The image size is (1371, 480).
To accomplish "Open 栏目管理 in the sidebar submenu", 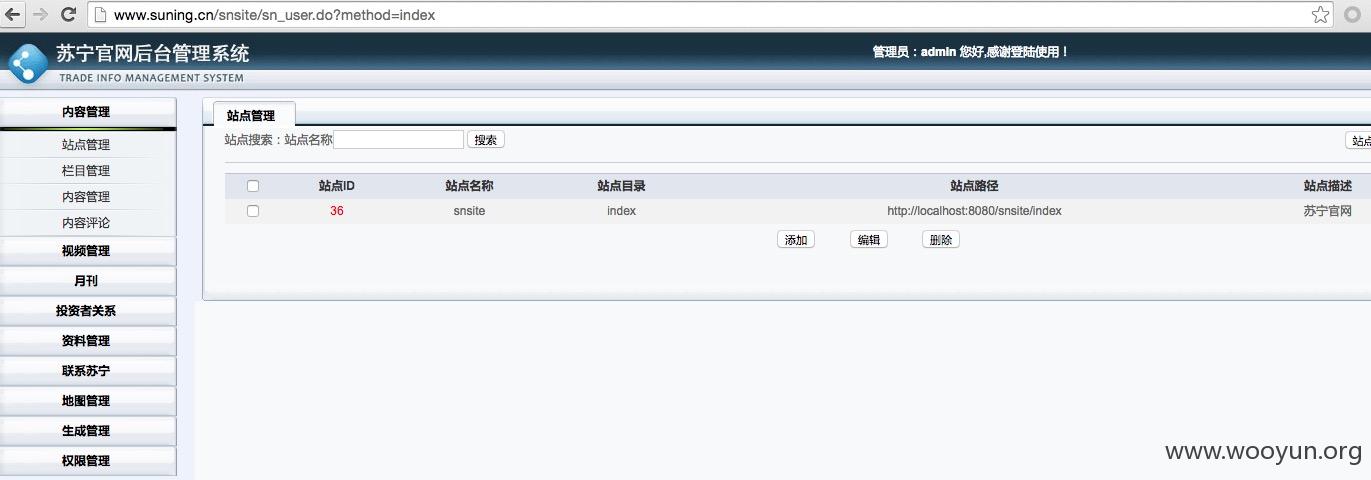I will [x=86, y=171].
